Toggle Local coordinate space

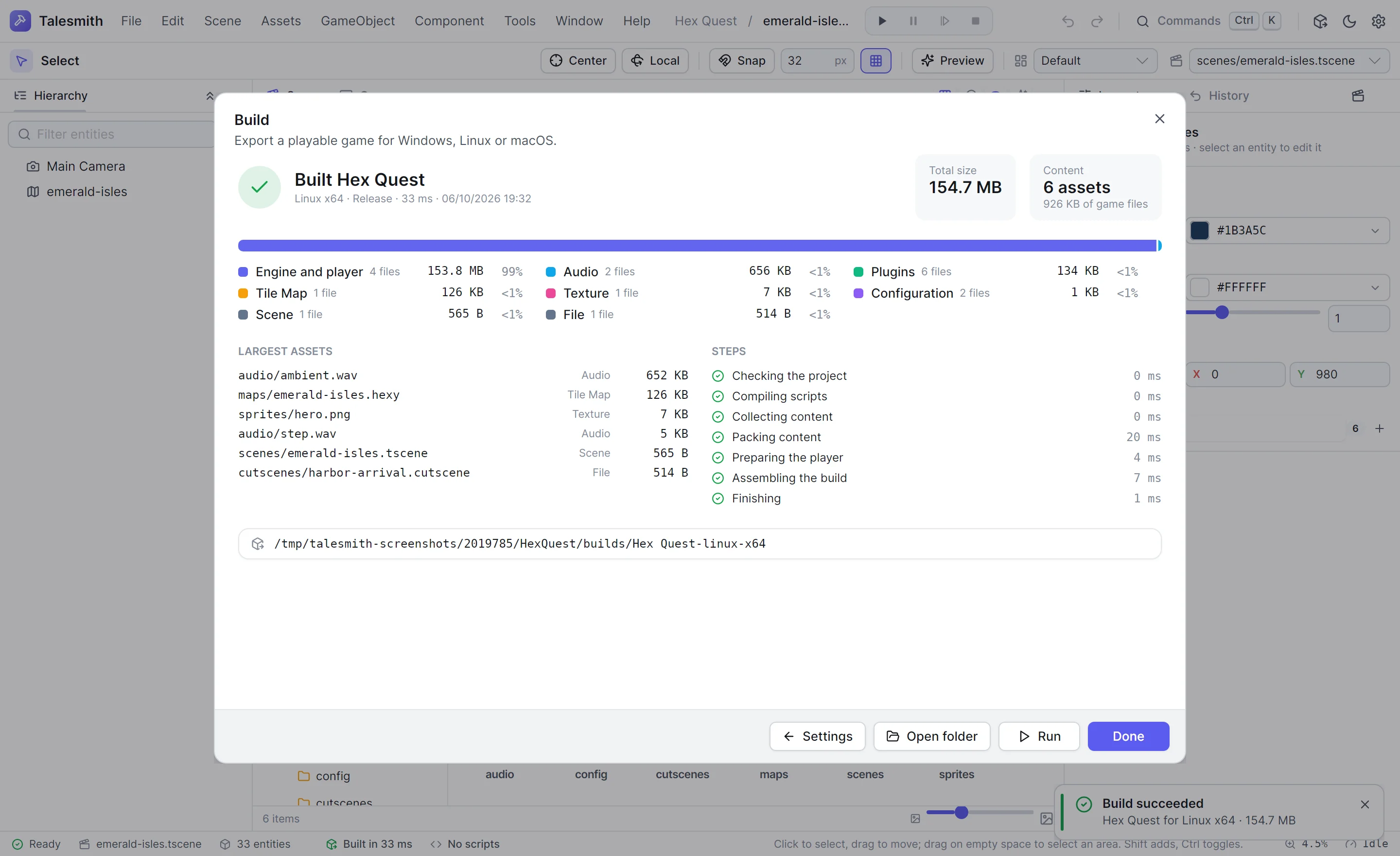click(655, 61)
